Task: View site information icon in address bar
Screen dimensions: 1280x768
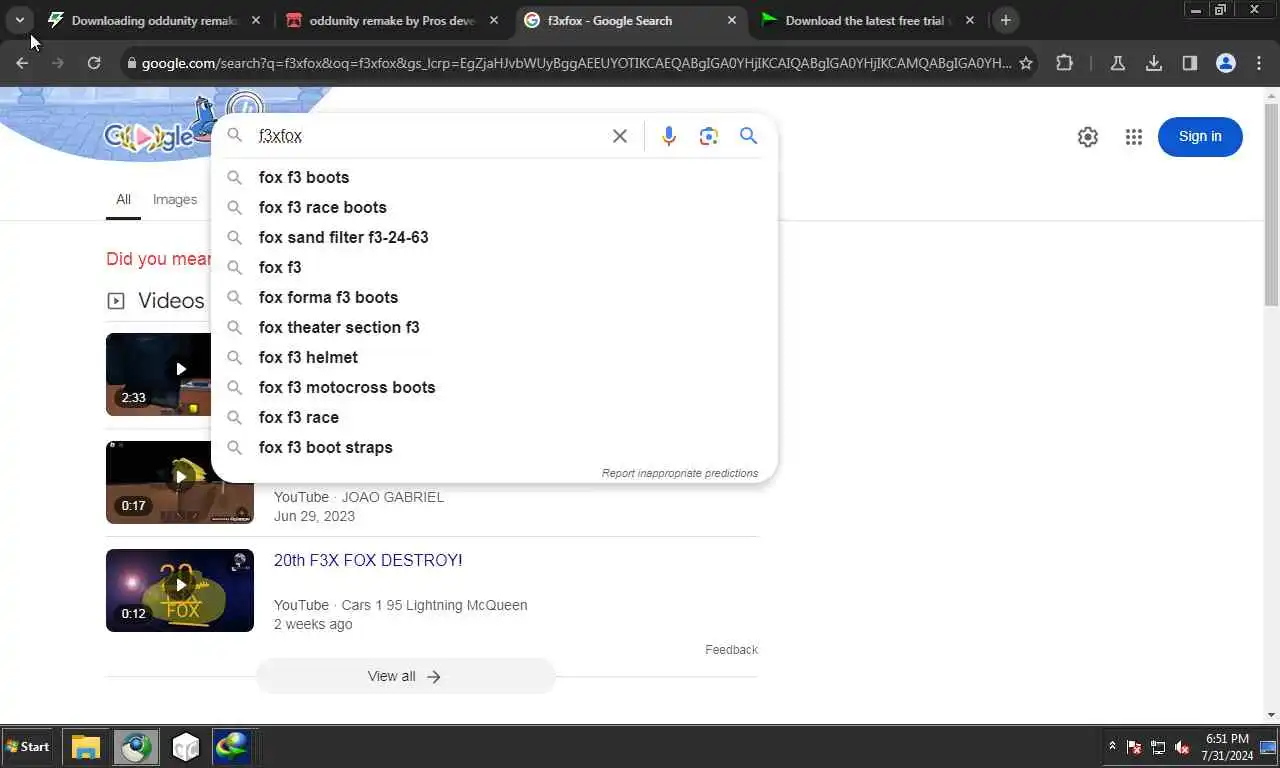Action: (130, 63)
